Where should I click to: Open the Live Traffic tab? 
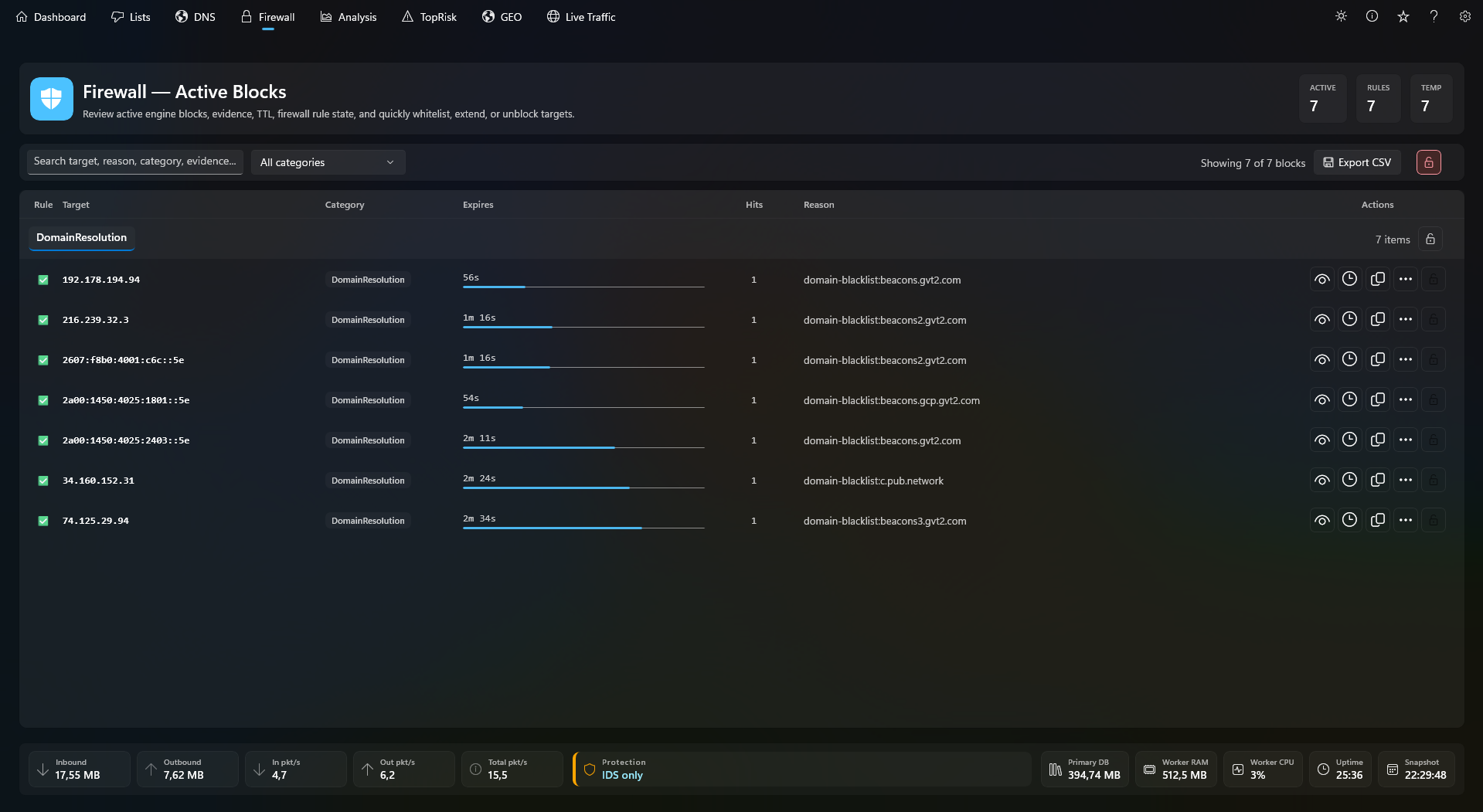tap(581, 17)
